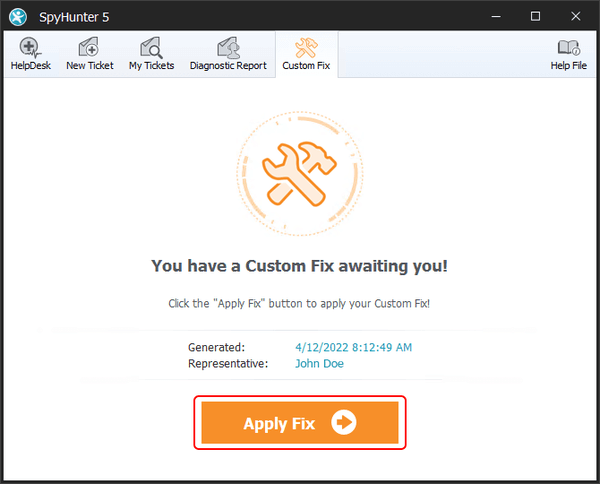
Task: Select the Diagnostic Report tab label
Action: pyautogui.click(x=228, y=66)
